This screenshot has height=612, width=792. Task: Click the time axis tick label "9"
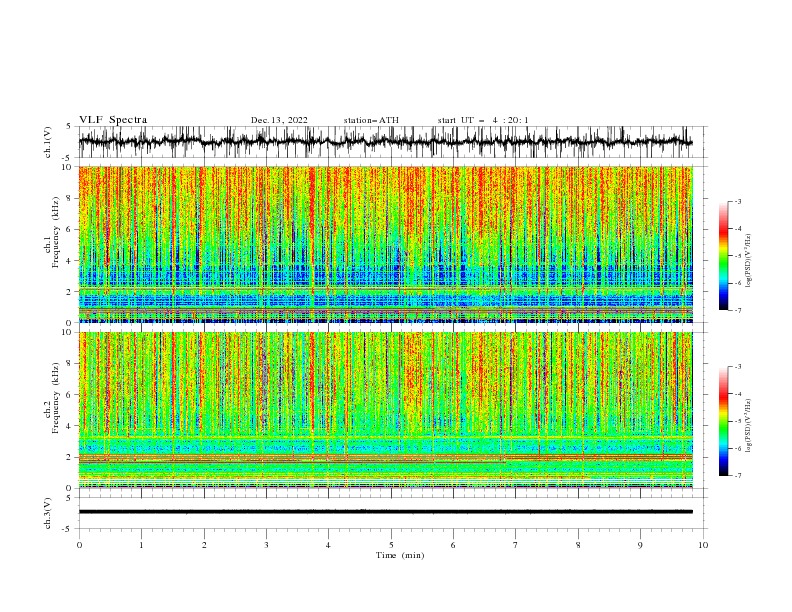640,545
